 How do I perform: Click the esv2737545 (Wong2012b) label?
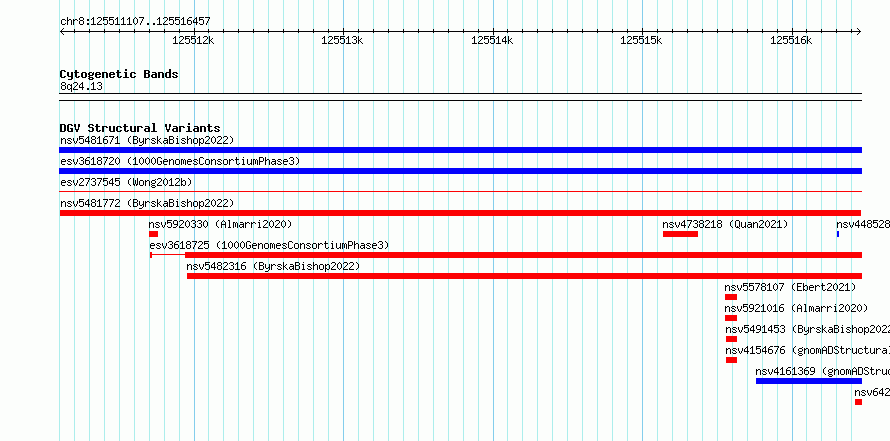pos(126,182)
